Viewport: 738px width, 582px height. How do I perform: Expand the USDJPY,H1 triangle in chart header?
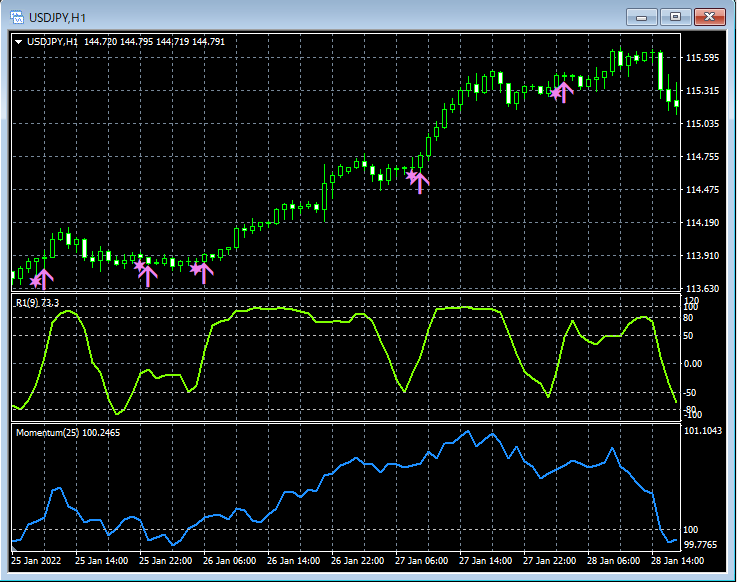coord(18,42)
